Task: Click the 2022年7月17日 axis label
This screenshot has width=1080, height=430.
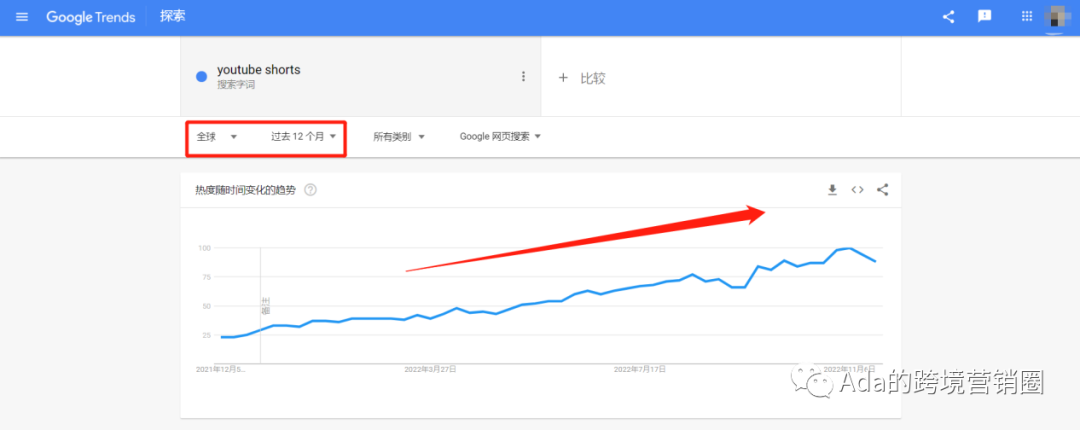Action: [640, 369]
